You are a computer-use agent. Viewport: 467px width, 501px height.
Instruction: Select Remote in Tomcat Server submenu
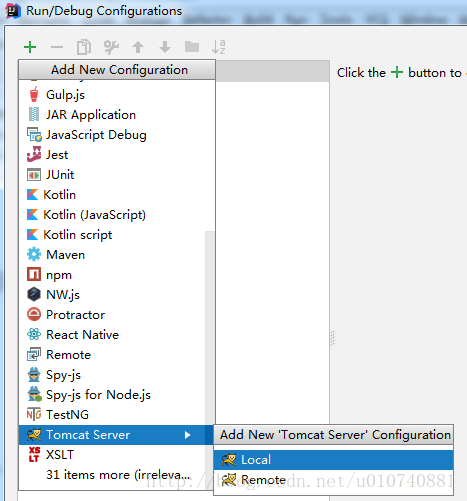click(x=333, y=480)
